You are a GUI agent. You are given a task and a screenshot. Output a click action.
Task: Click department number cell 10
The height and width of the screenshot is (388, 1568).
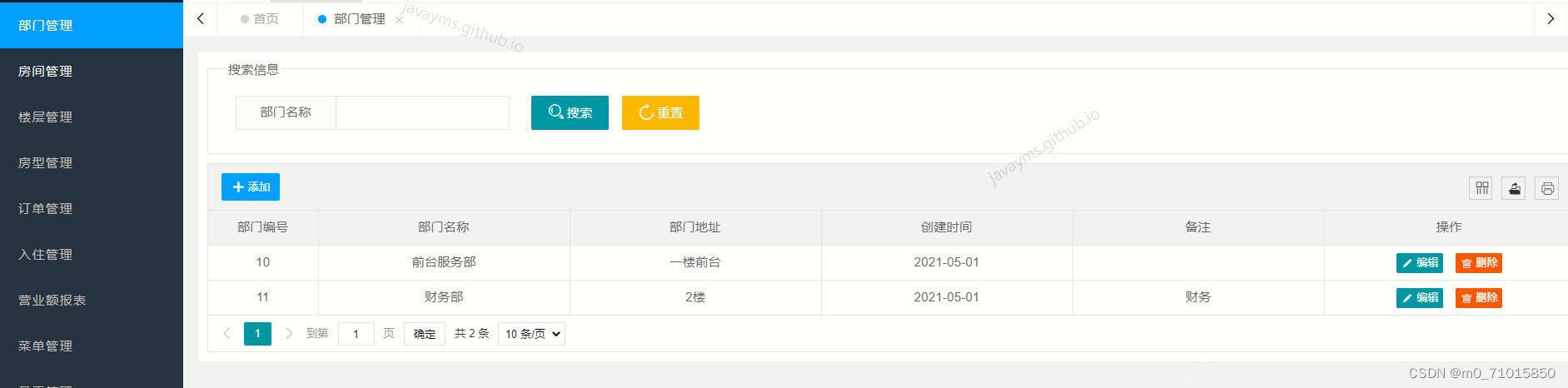coord(263,262)
